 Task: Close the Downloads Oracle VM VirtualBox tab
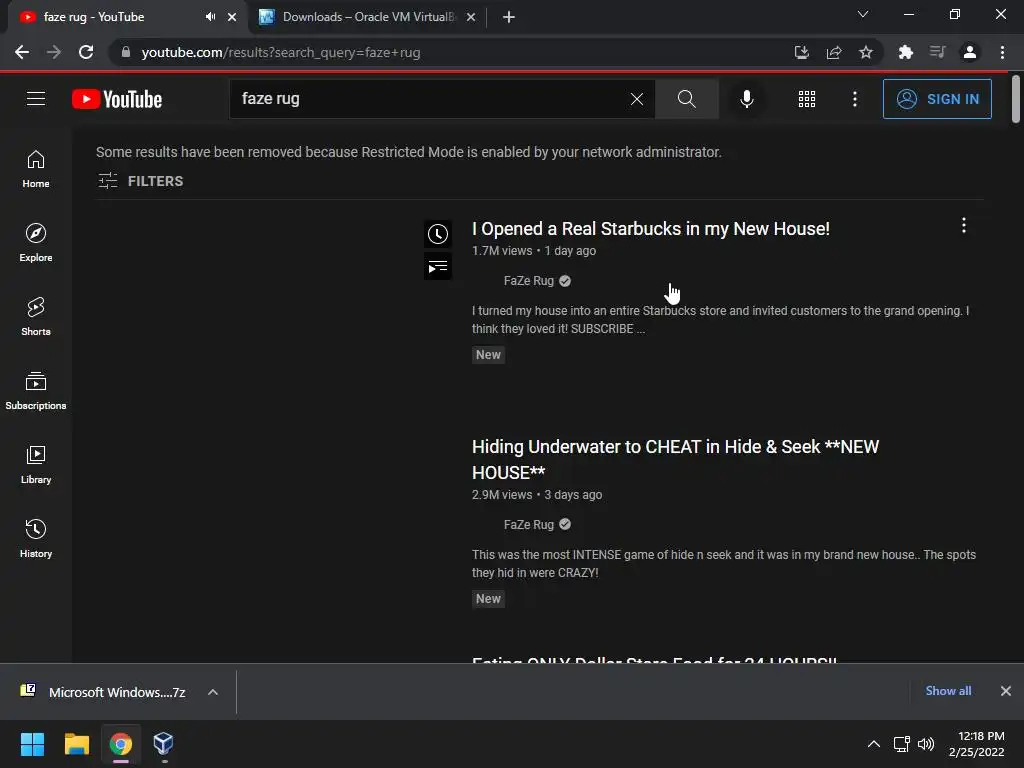coord(471,17)
